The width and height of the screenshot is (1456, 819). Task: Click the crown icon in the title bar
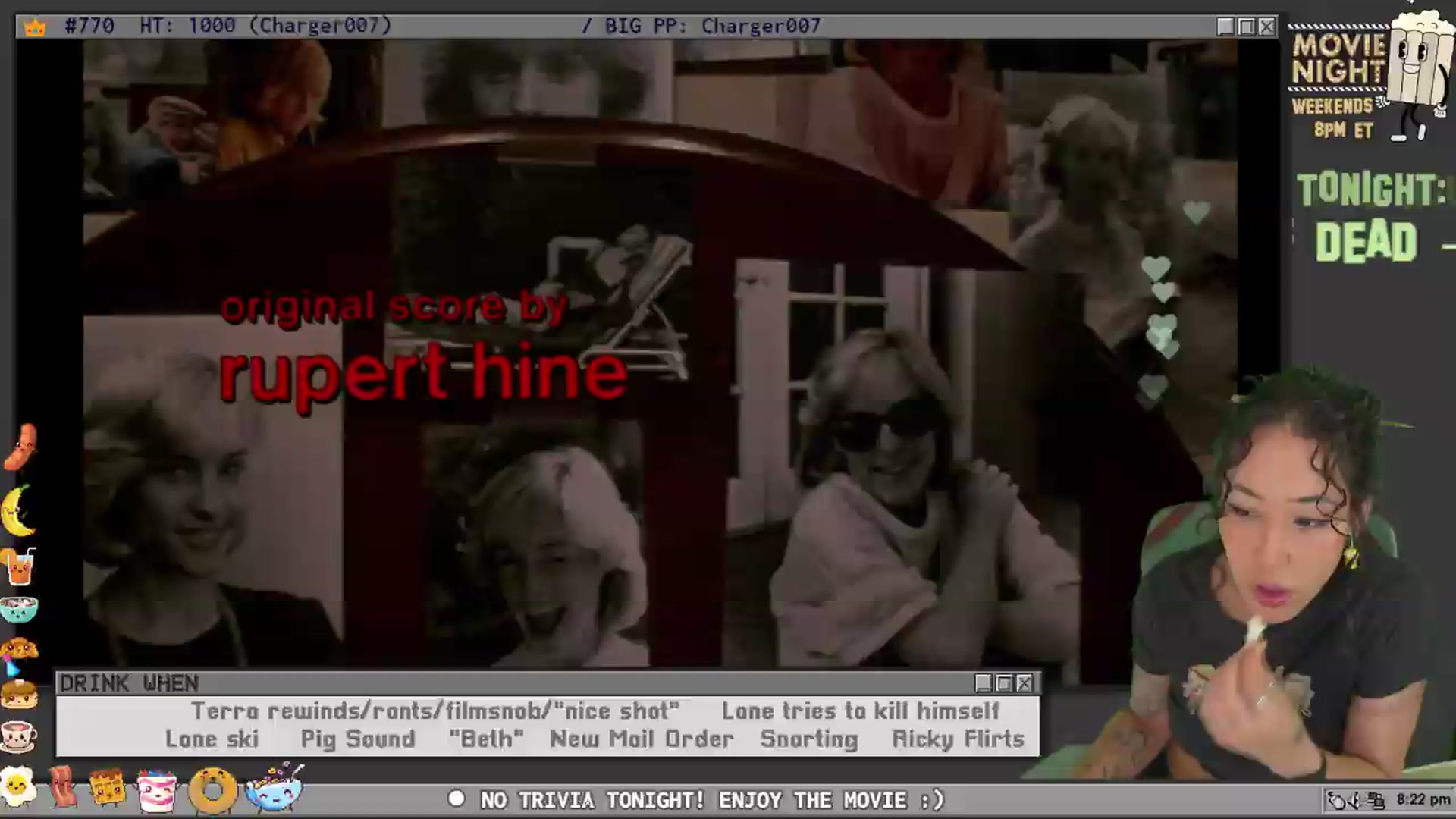pos(35,27)
